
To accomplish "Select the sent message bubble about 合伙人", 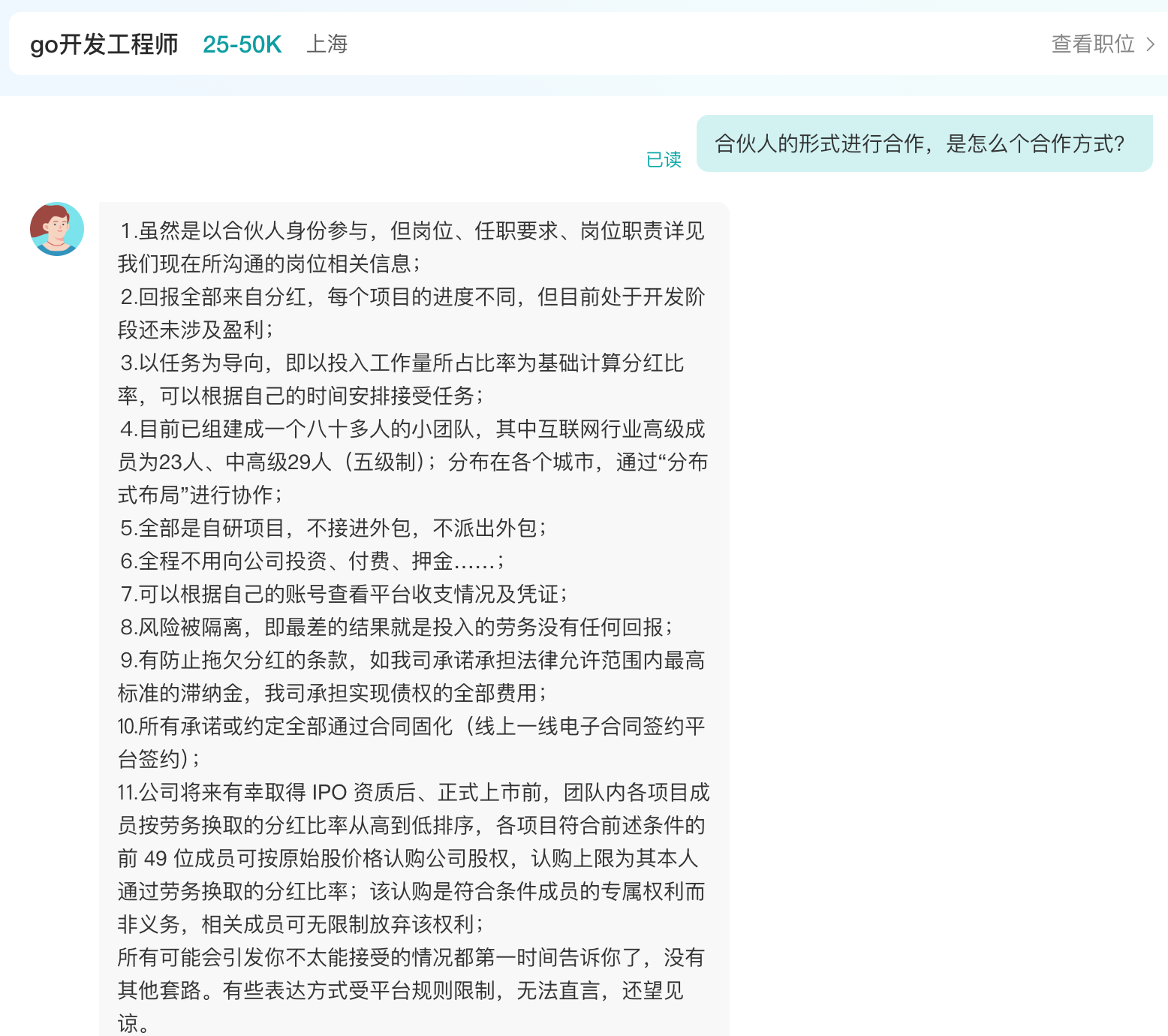I will point(924,143).
